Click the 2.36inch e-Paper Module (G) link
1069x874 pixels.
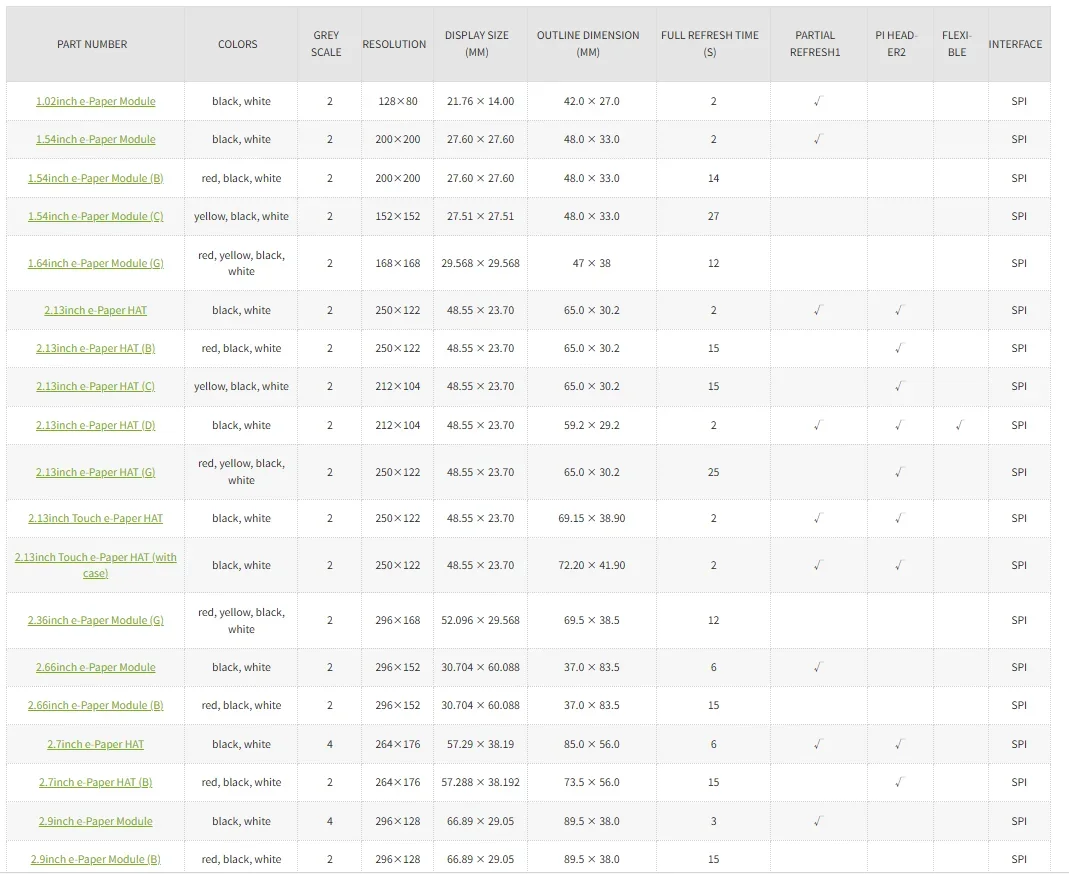[x=95, y=620]
